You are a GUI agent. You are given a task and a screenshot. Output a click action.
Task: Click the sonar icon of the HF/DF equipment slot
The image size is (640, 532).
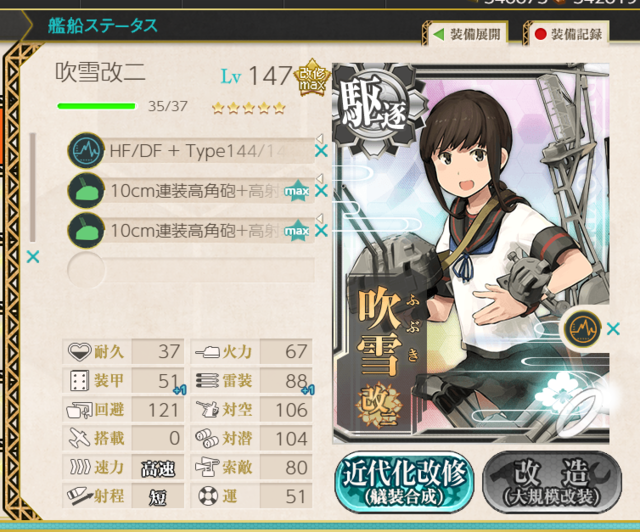[86, 150]
